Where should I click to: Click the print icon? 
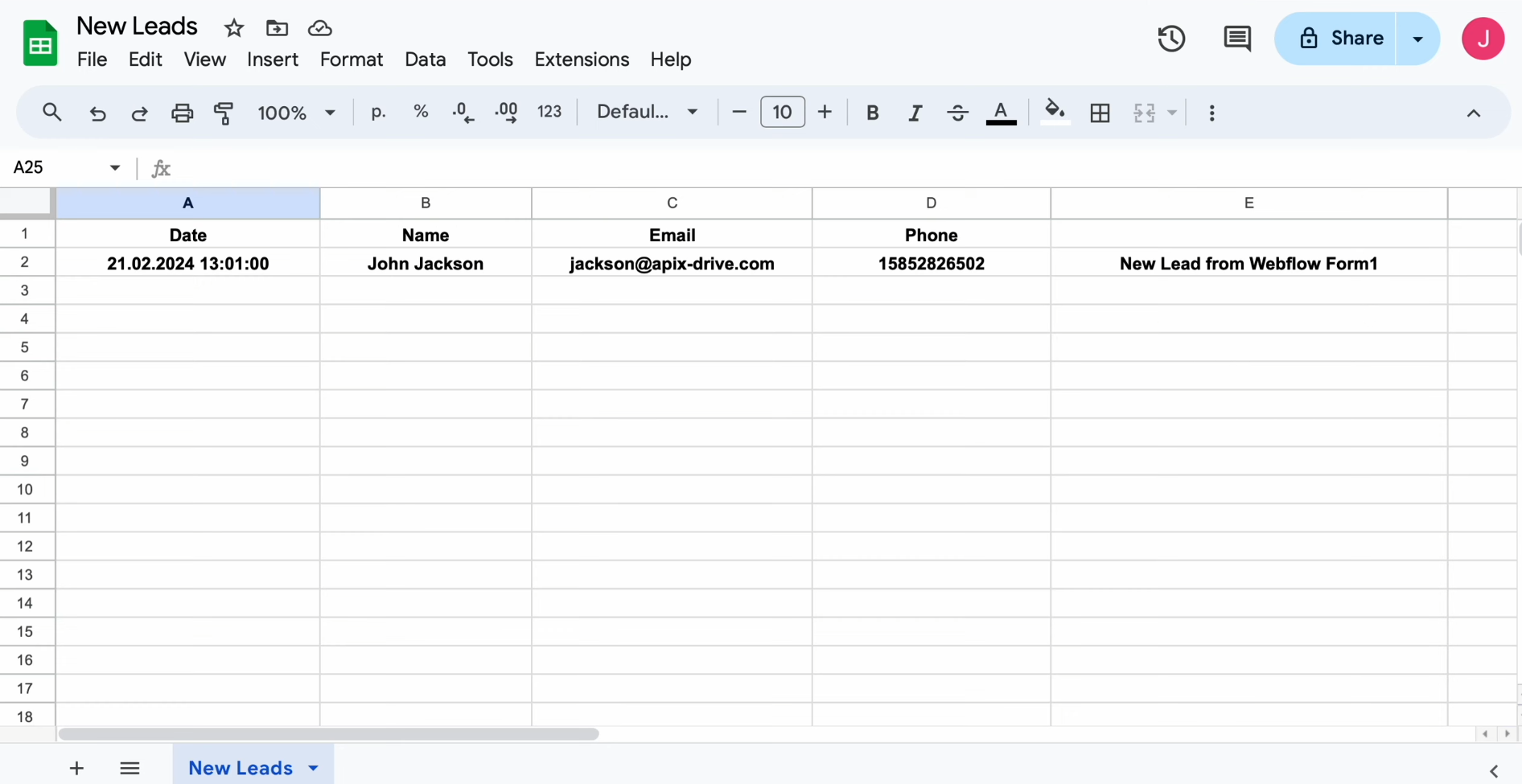(x=182, y=113)
